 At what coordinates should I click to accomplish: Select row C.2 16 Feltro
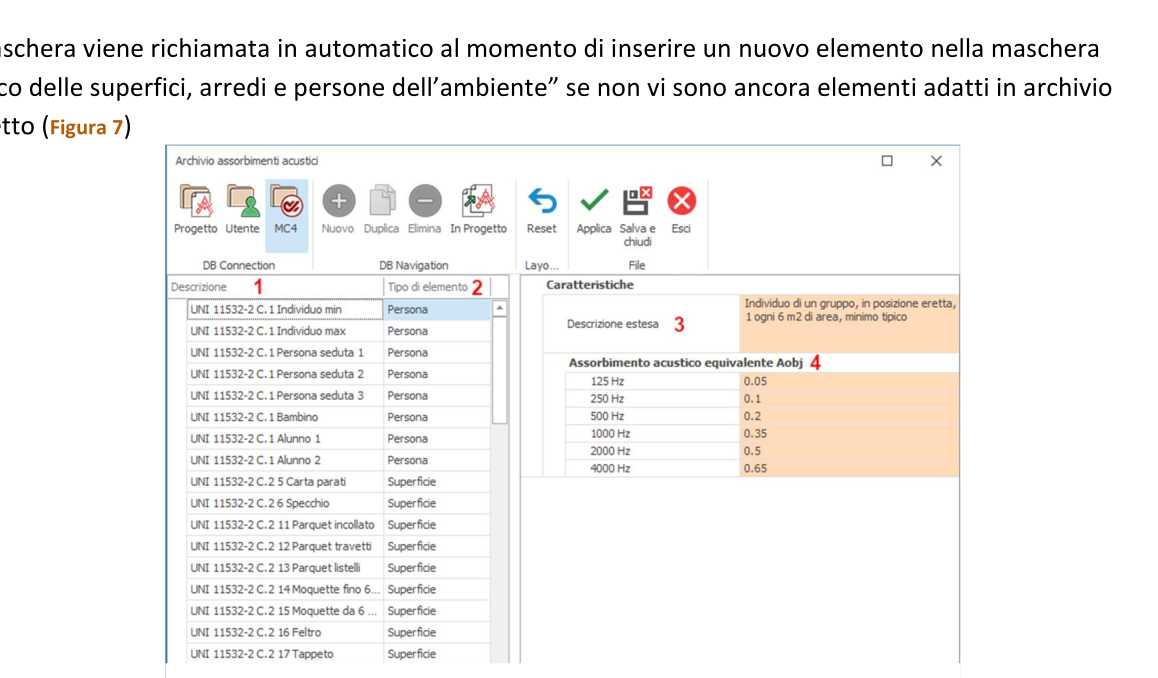tap(284, 632)
